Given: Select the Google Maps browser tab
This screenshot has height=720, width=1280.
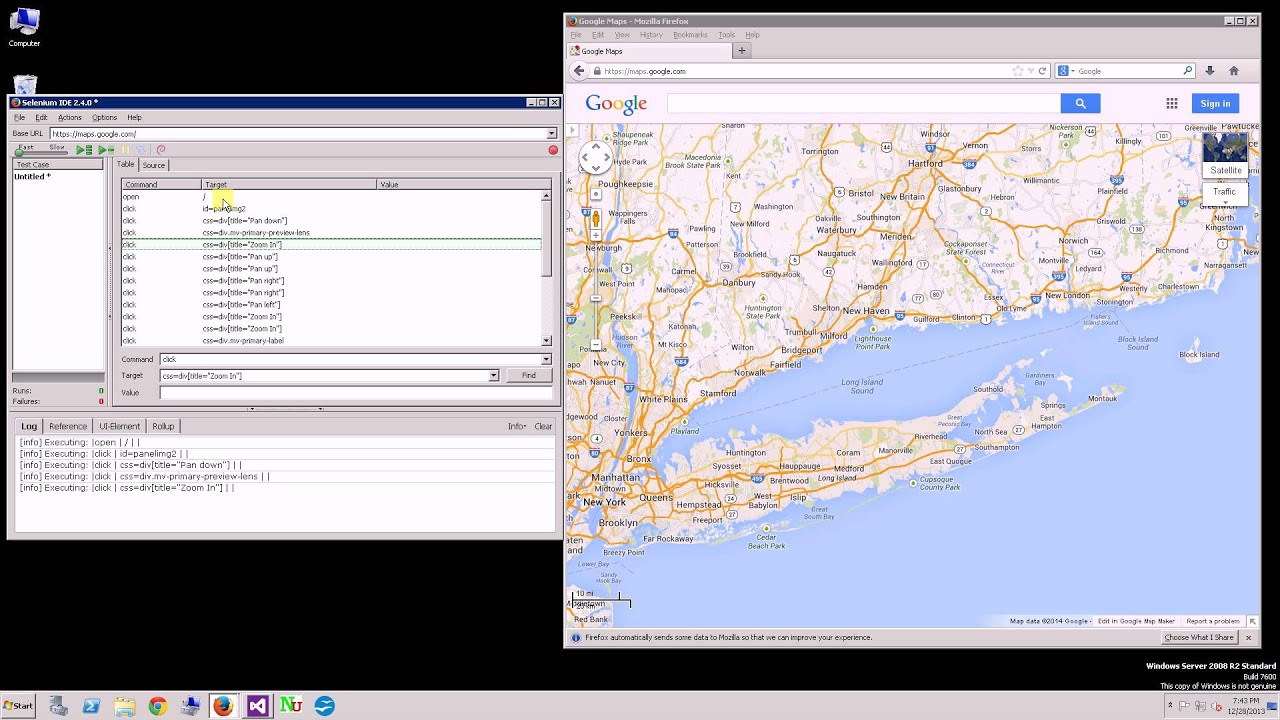Looking at the screenshot, I should click(x=650, y=51).
